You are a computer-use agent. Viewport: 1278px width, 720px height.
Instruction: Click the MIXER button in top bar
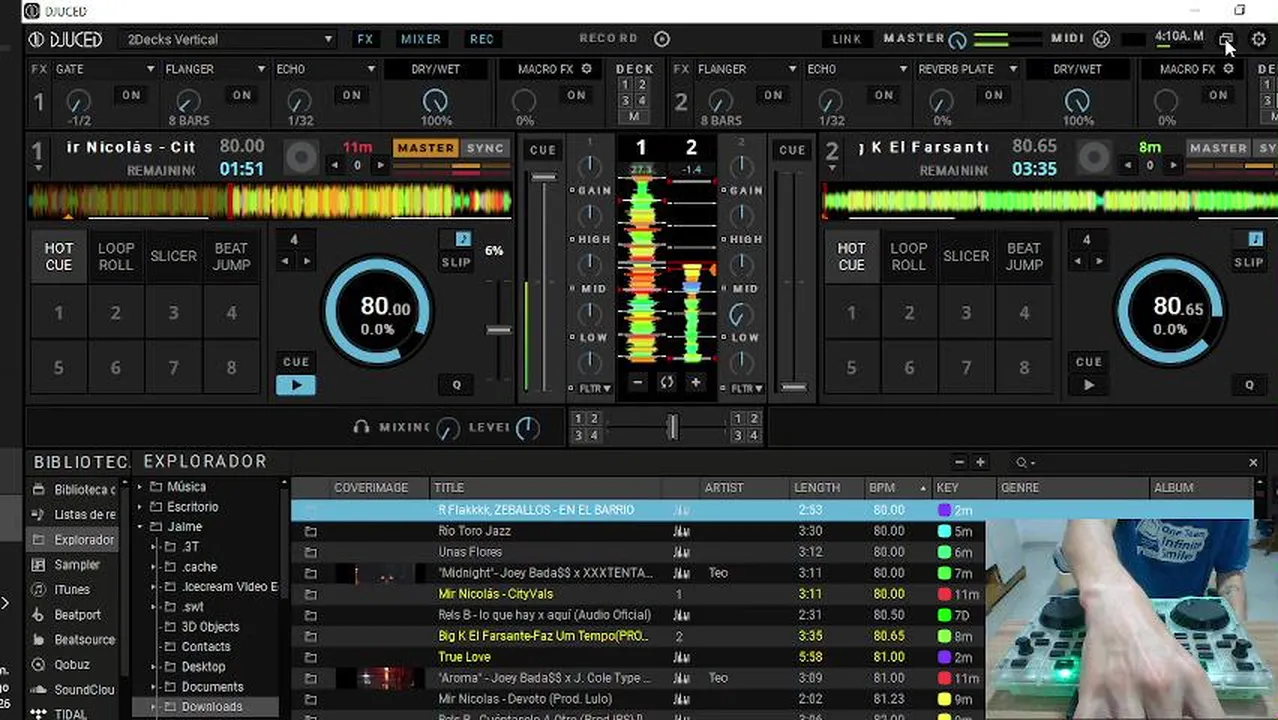(421, 39)
